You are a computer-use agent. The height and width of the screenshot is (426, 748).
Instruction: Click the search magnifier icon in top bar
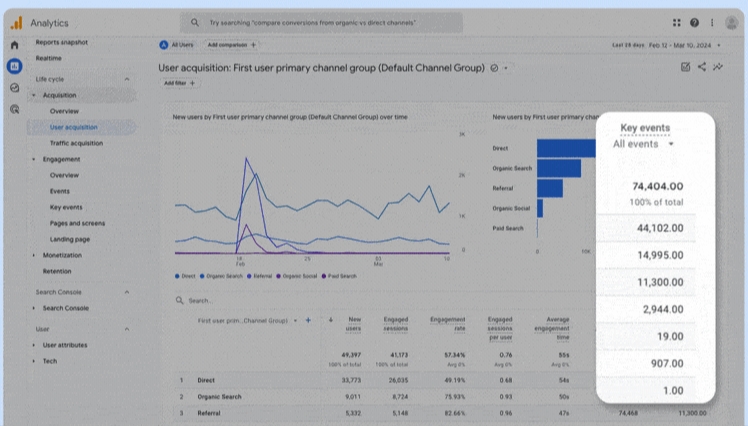pos(195,22)
